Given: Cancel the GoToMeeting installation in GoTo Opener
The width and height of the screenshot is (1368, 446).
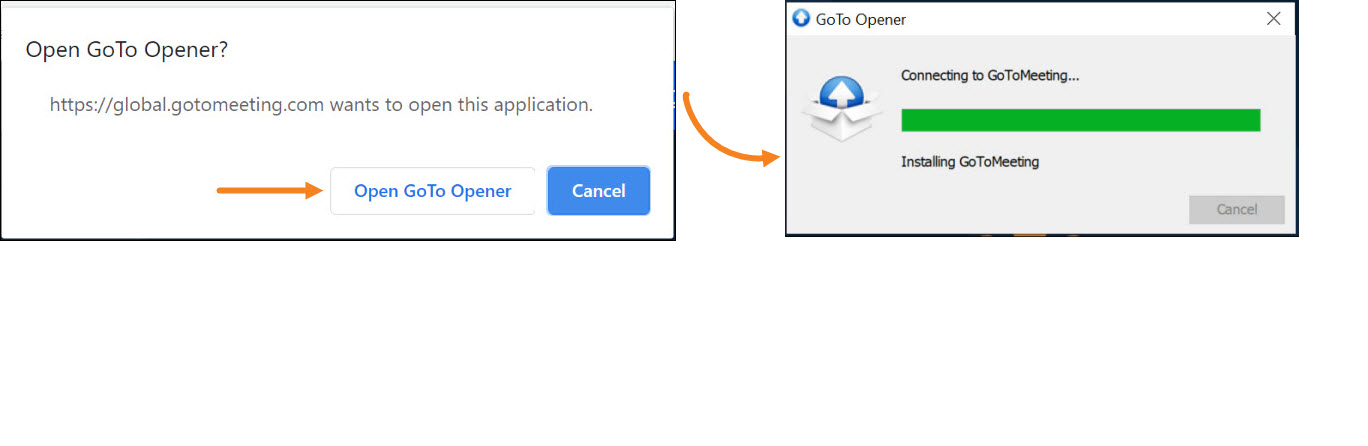Looking at the screenshot, I should coord(1237,209).
